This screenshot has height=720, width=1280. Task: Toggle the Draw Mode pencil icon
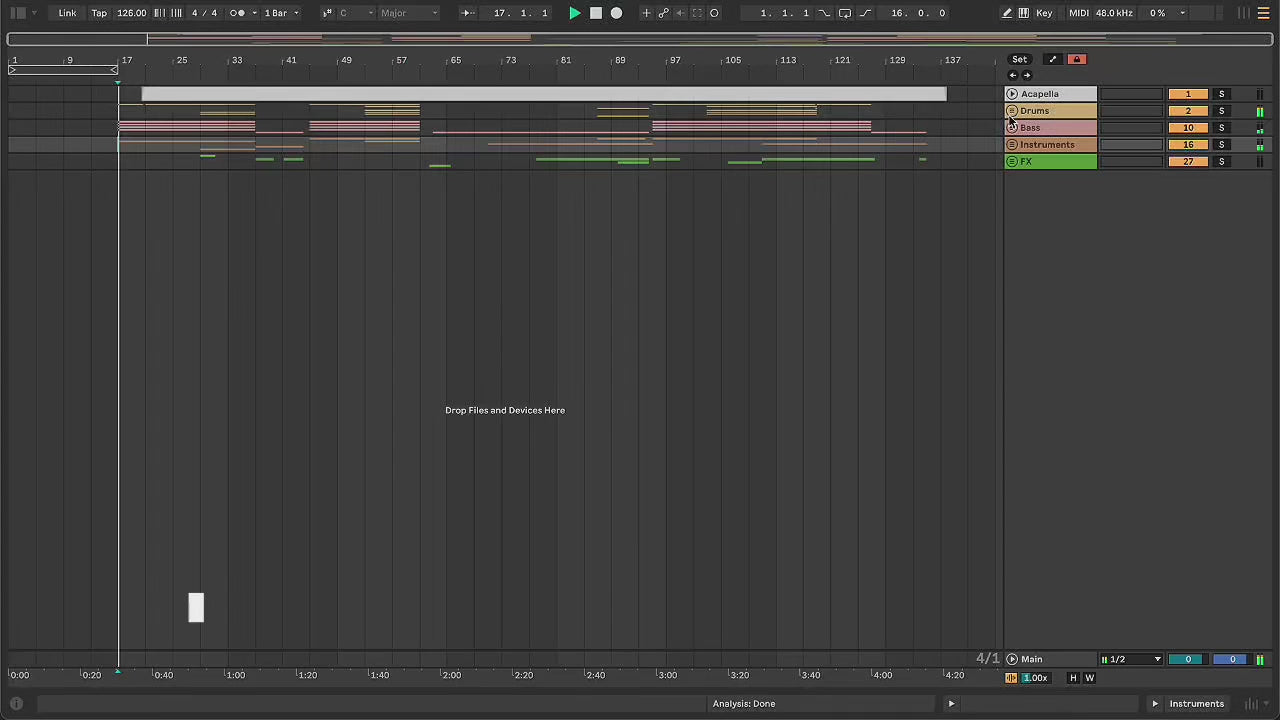[x=1007, y=13]
